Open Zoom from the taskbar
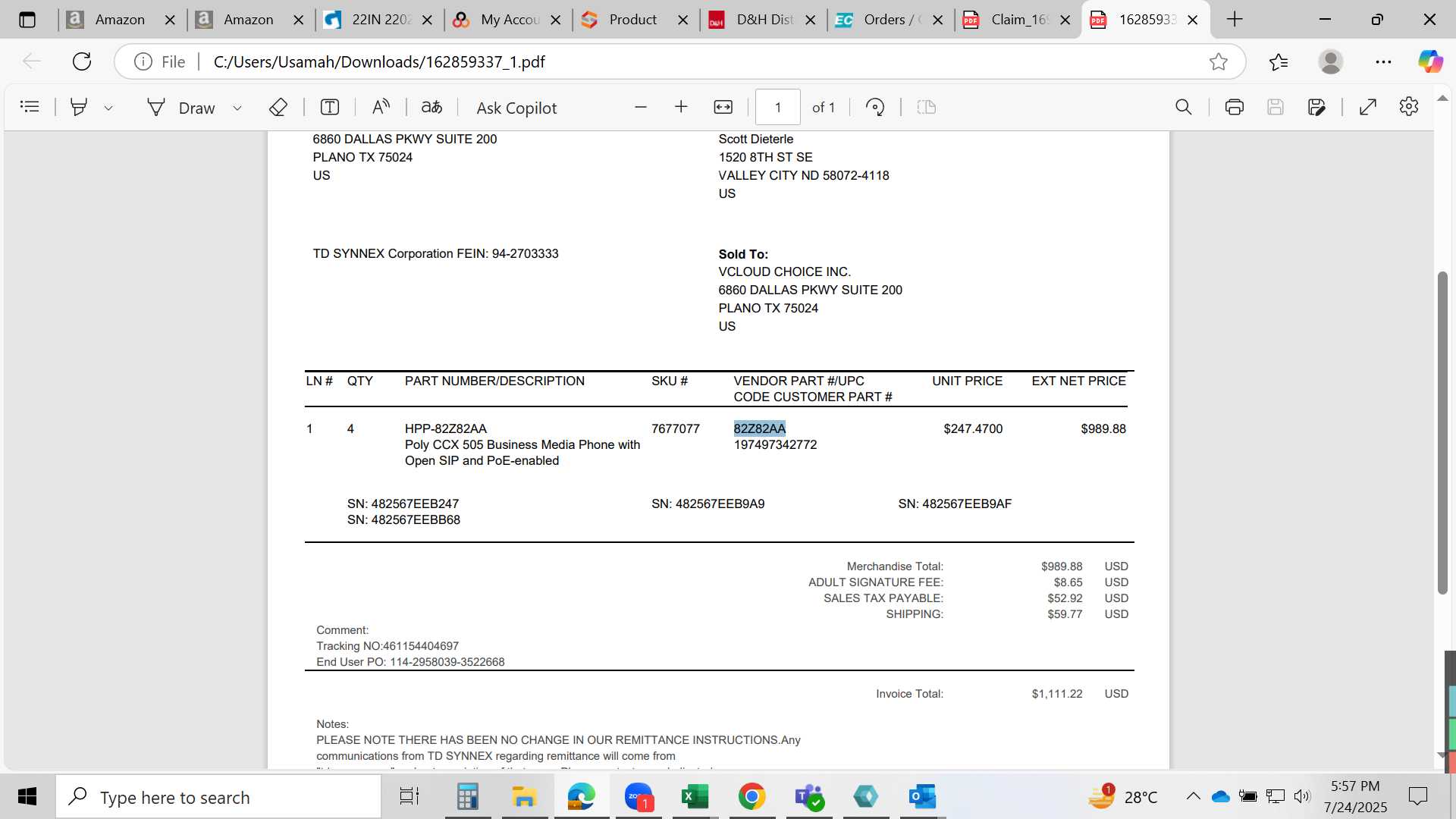The image size is (1456, 819). (x=639, y=796)
